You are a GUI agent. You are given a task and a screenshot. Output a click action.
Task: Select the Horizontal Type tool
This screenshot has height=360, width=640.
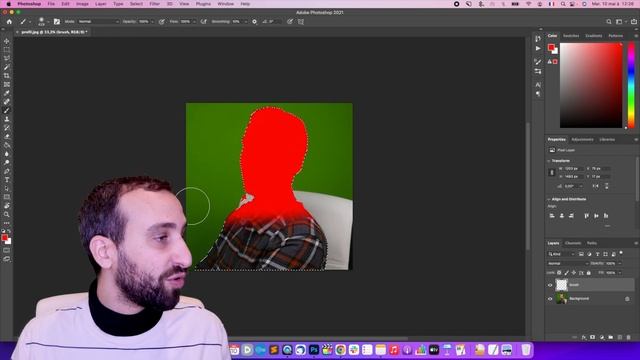pyautogui.click(x=7, y=180)
